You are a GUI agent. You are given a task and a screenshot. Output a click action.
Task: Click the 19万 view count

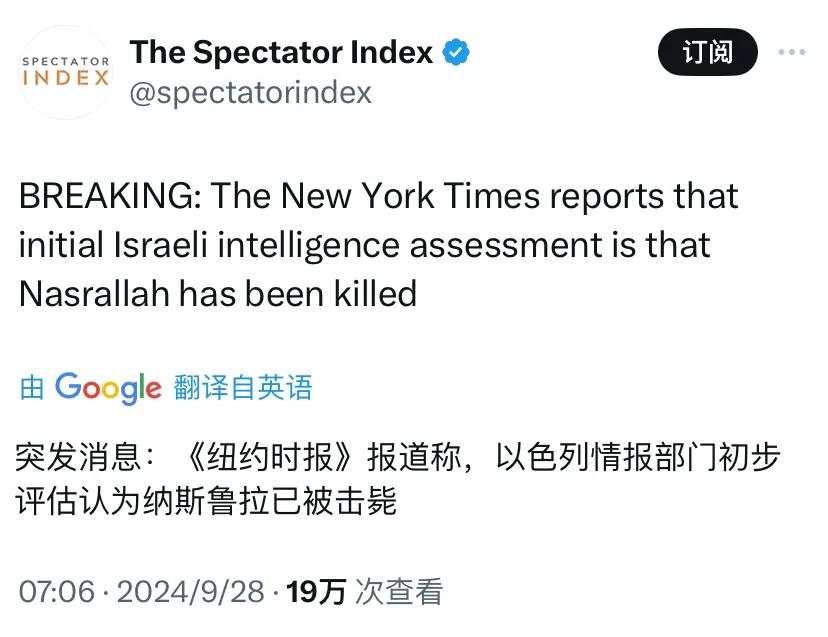(316, 591)
